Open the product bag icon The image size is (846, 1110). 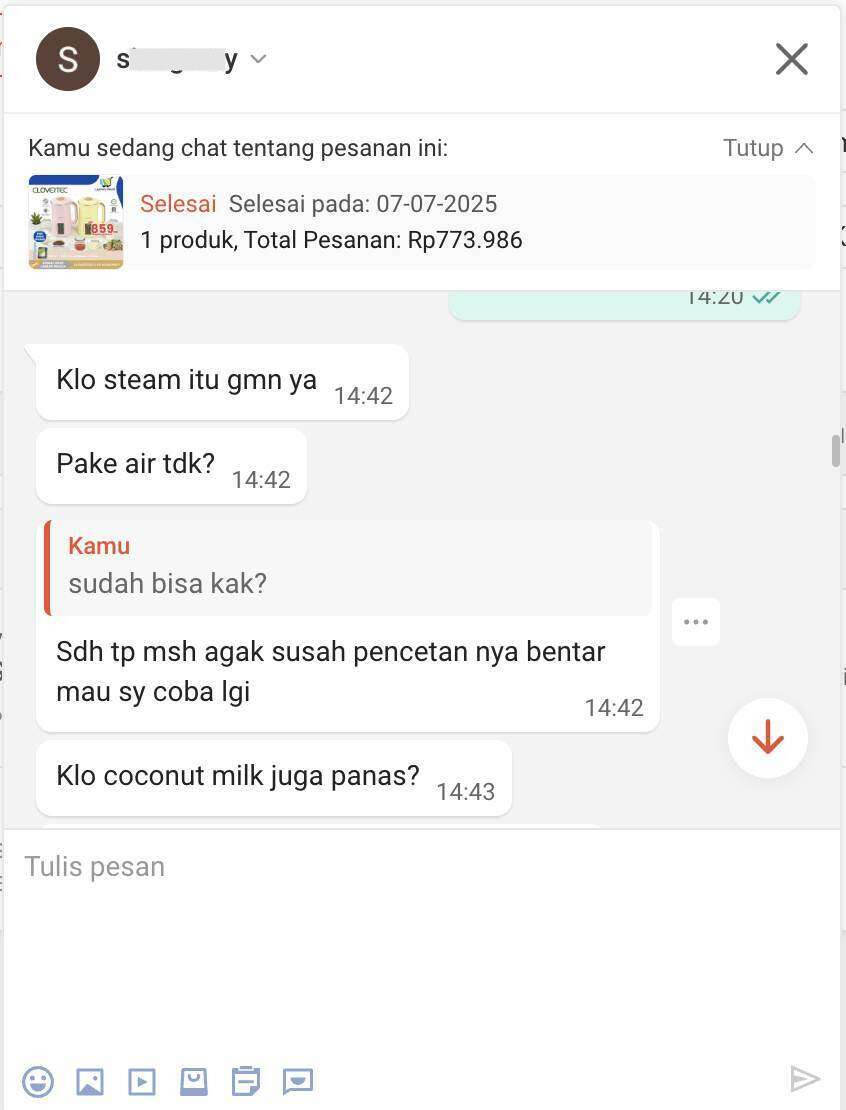click(x=193, y=1081)
